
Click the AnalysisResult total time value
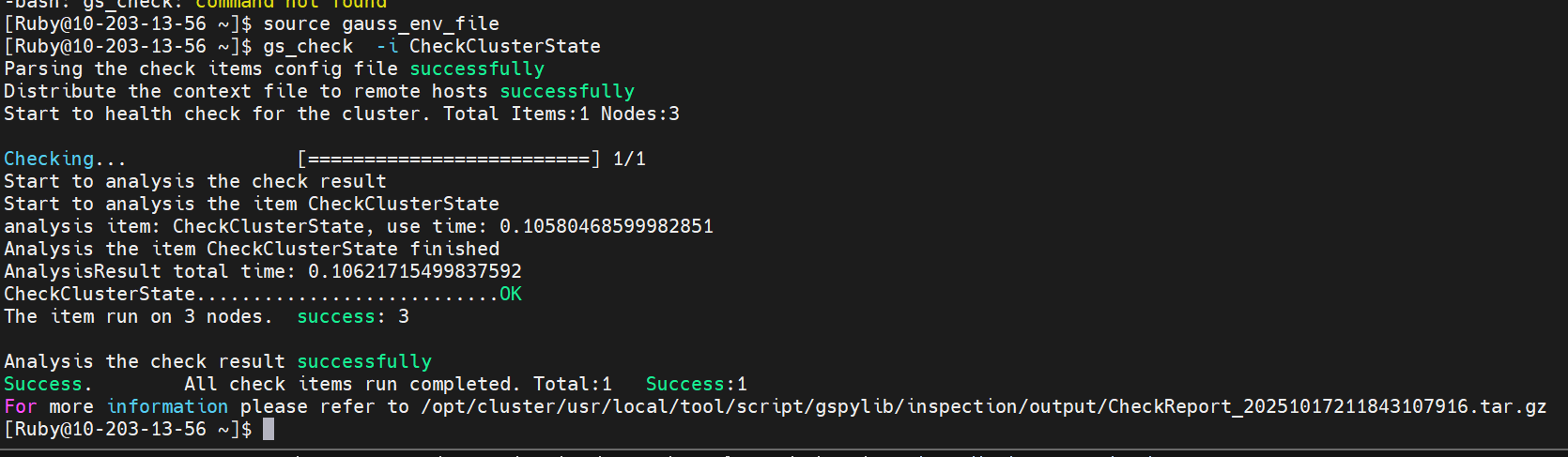tap(415, 272)
